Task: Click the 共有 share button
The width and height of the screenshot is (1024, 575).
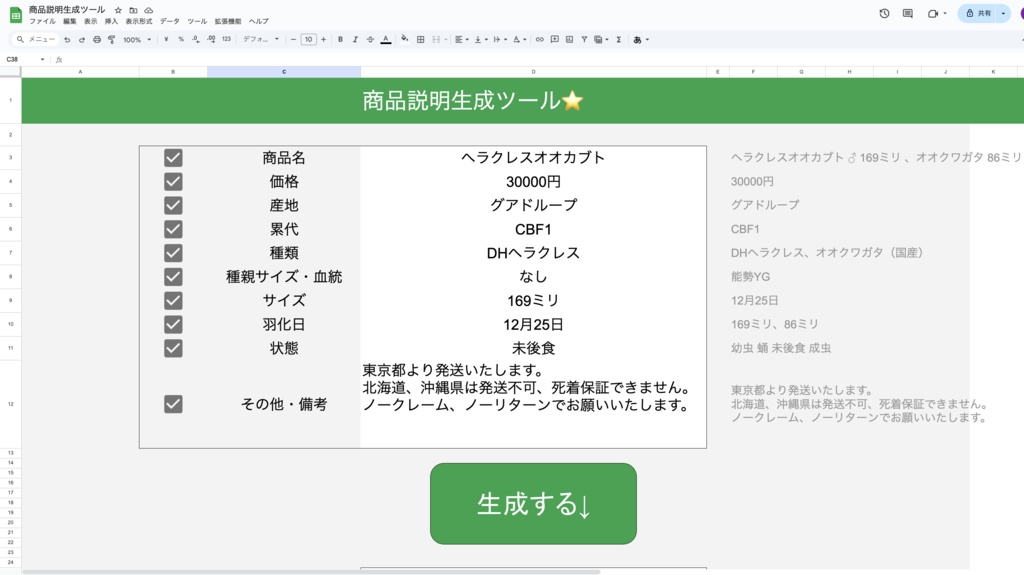Action: point(979,13)
